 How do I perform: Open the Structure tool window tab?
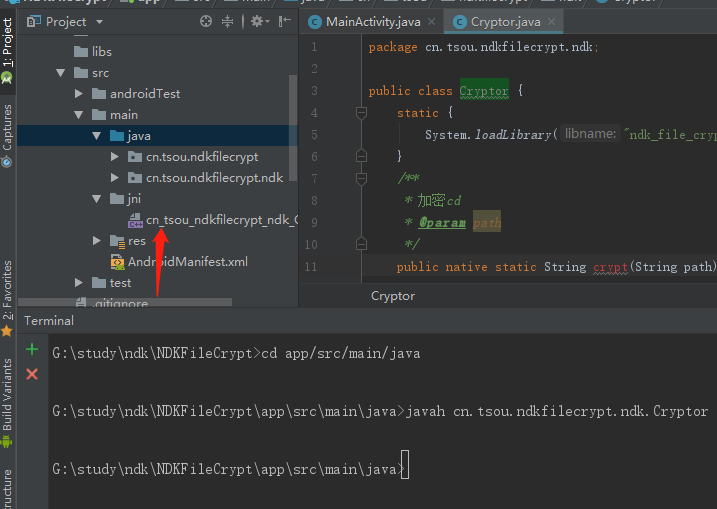(x=7, y=489)
